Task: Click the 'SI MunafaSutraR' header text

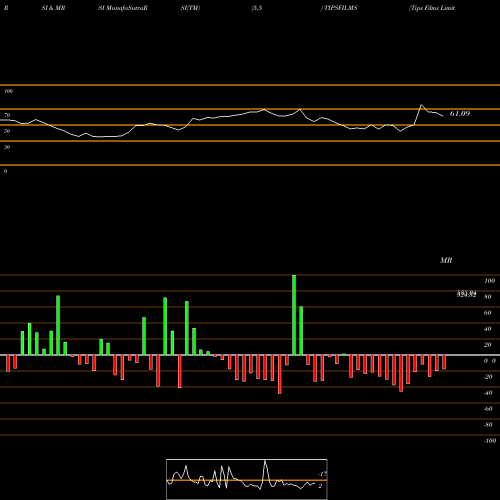Action: pyautogui.click(x=123, y=8)
